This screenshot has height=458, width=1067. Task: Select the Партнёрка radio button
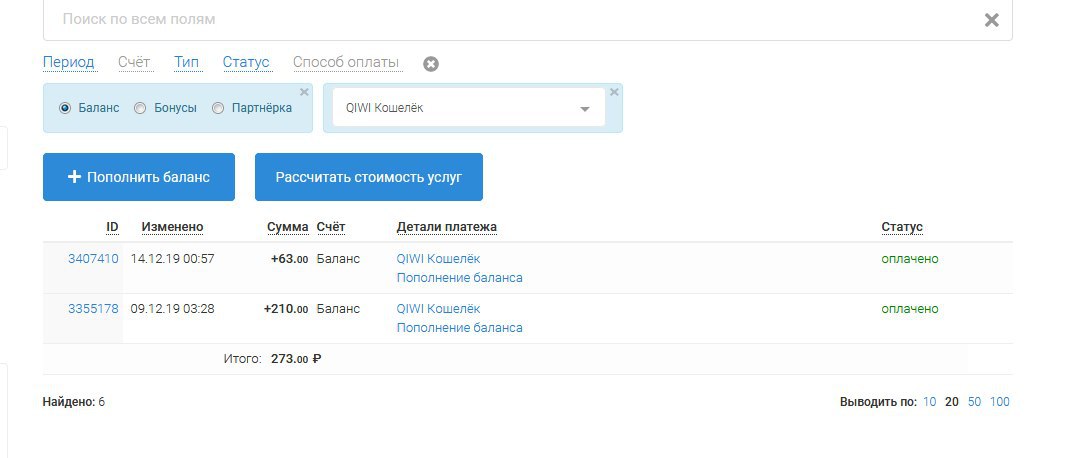click(218, 108)
